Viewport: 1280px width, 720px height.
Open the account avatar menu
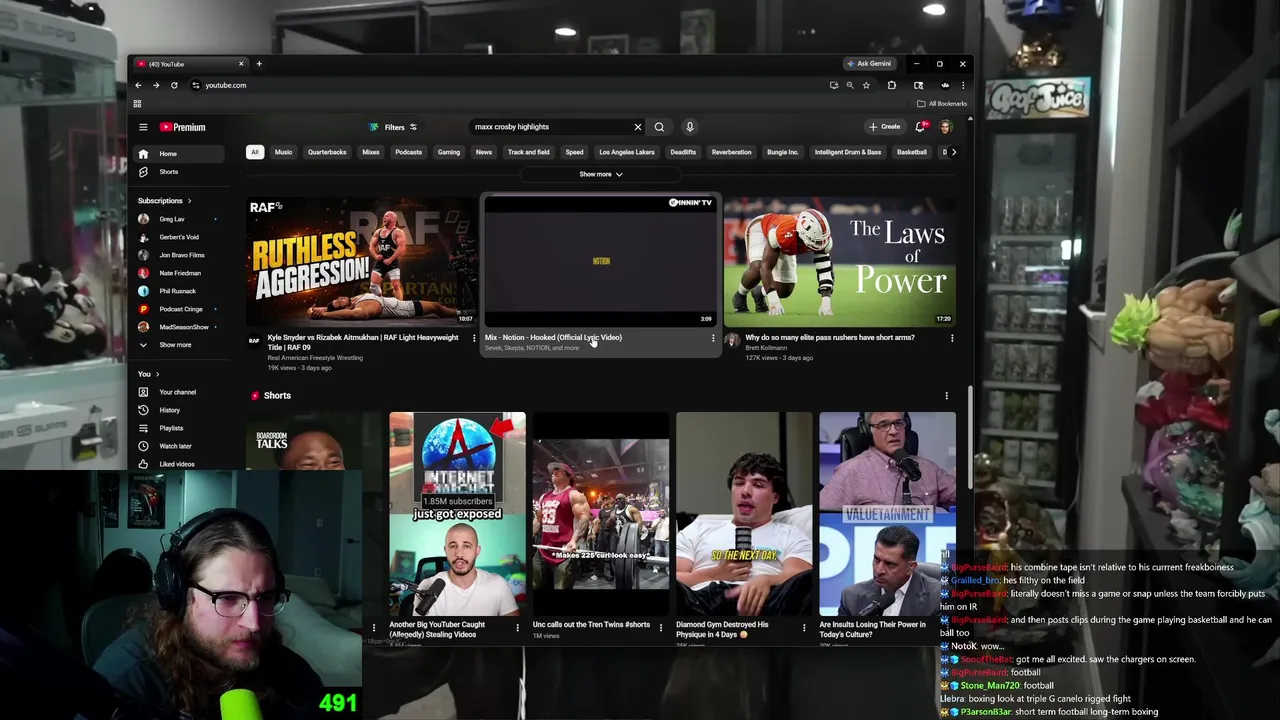[945, 127]
